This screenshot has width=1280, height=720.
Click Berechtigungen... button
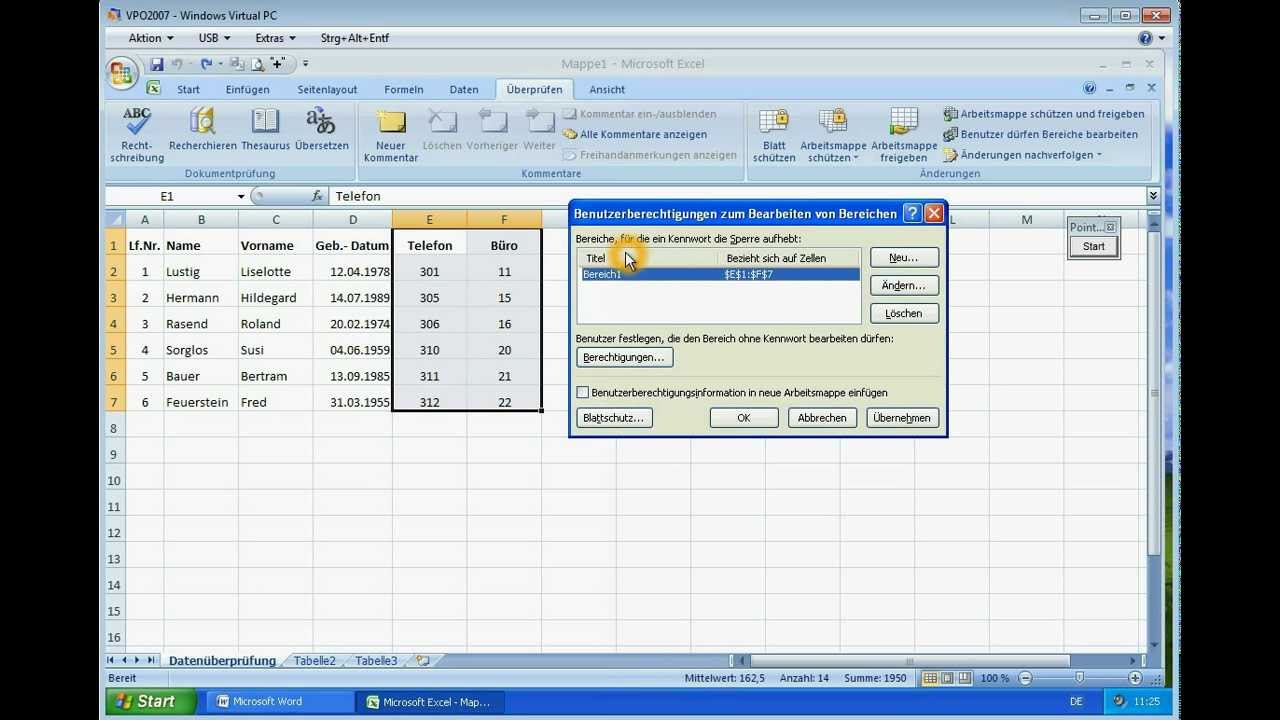(x=624, y=357)
